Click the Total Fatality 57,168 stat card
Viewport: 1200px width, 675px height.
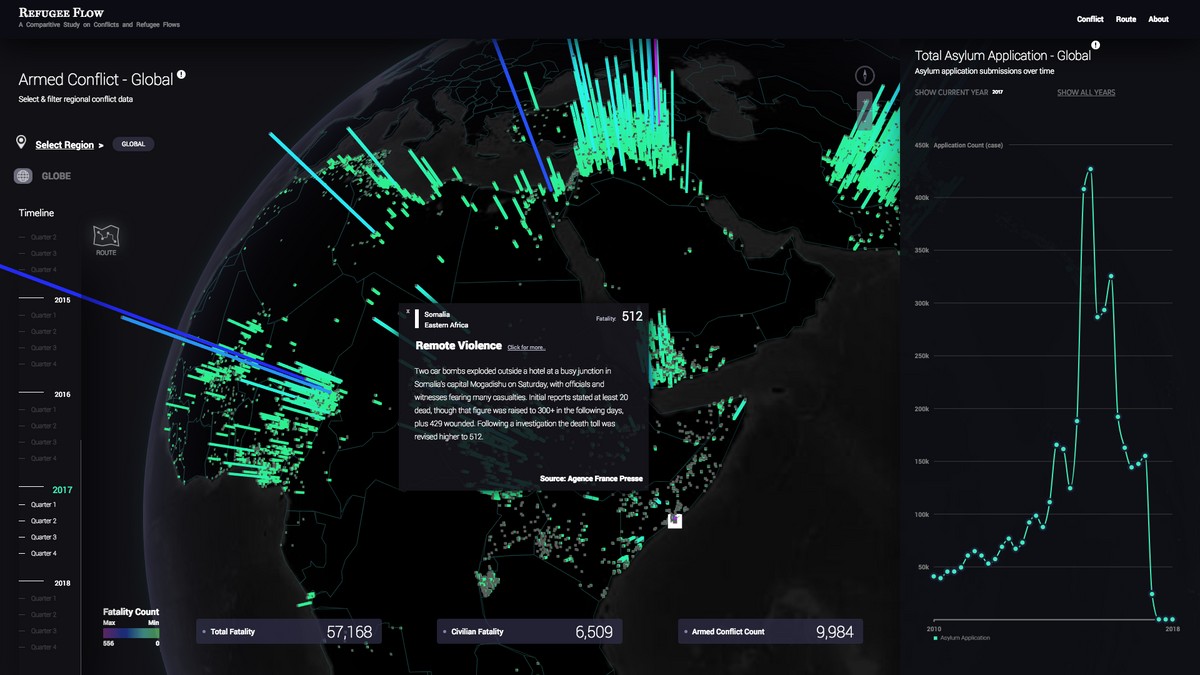tap(288, 631)
